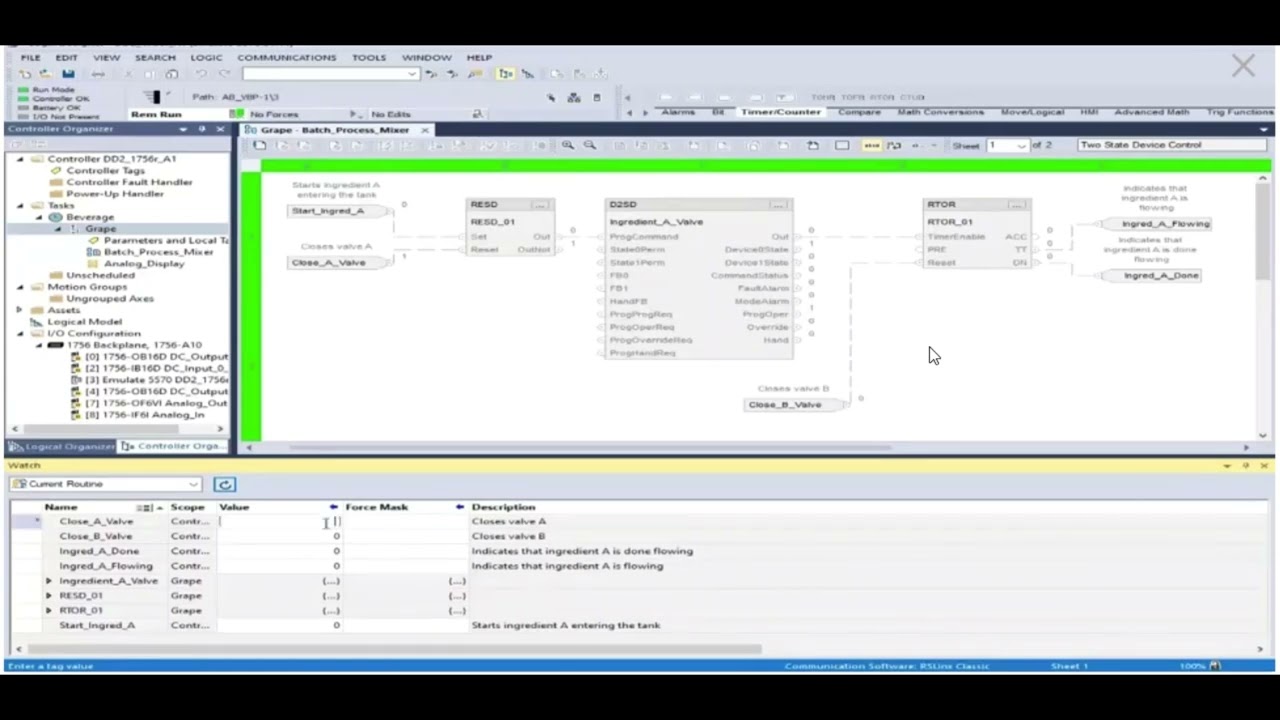
Task: Click the refresh icon in Watch pane
Action: 225,484
